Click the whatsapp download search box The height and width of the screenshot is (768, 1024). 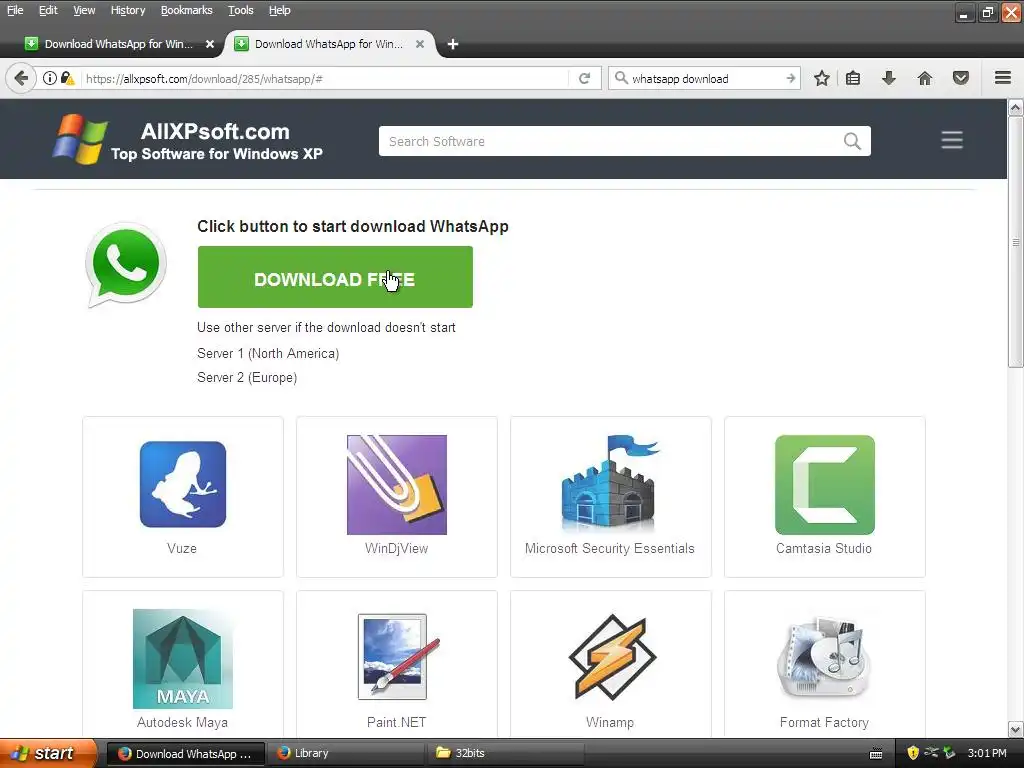(704, 78)
